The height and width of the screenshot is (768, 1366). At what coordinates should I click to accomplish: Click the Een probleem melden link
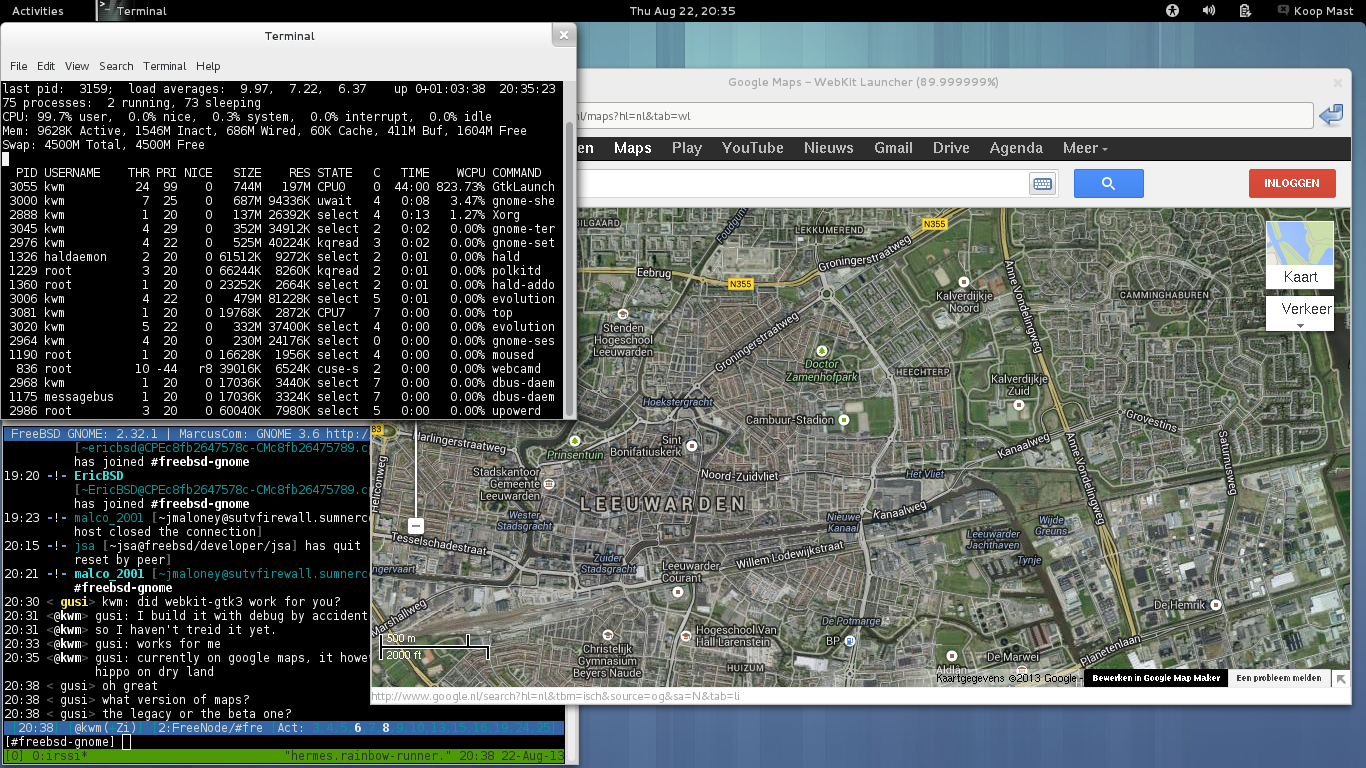coord(1278,678)
